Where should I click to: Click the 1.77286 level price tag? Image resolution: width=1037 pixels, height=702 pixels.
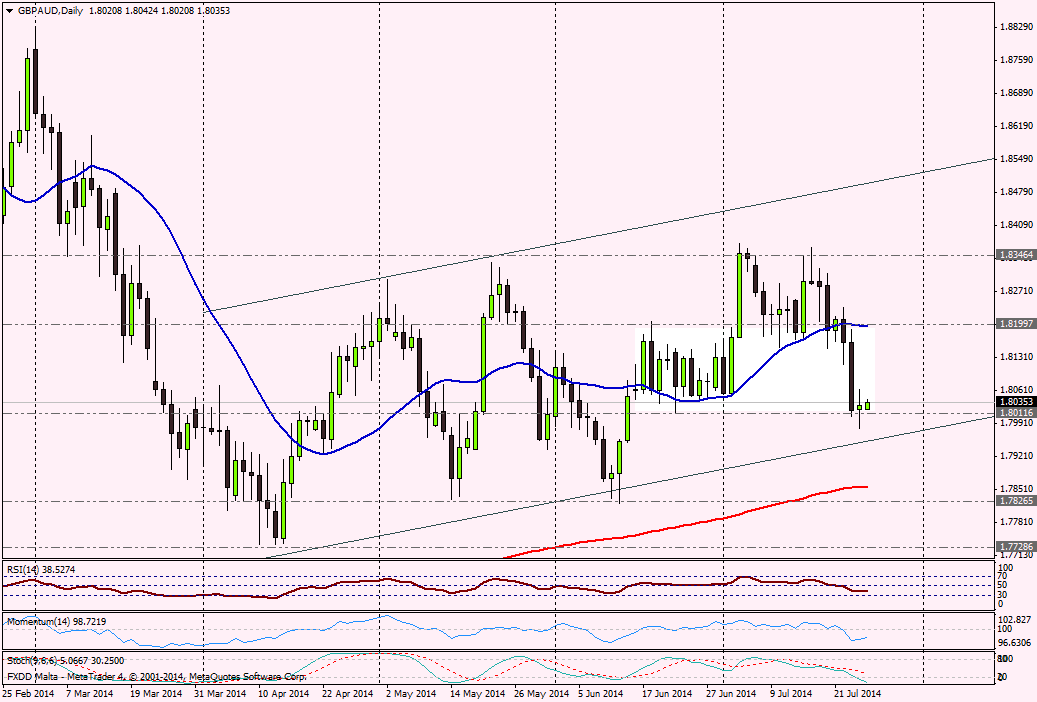pyautogui.click(x=1015, y=547)
